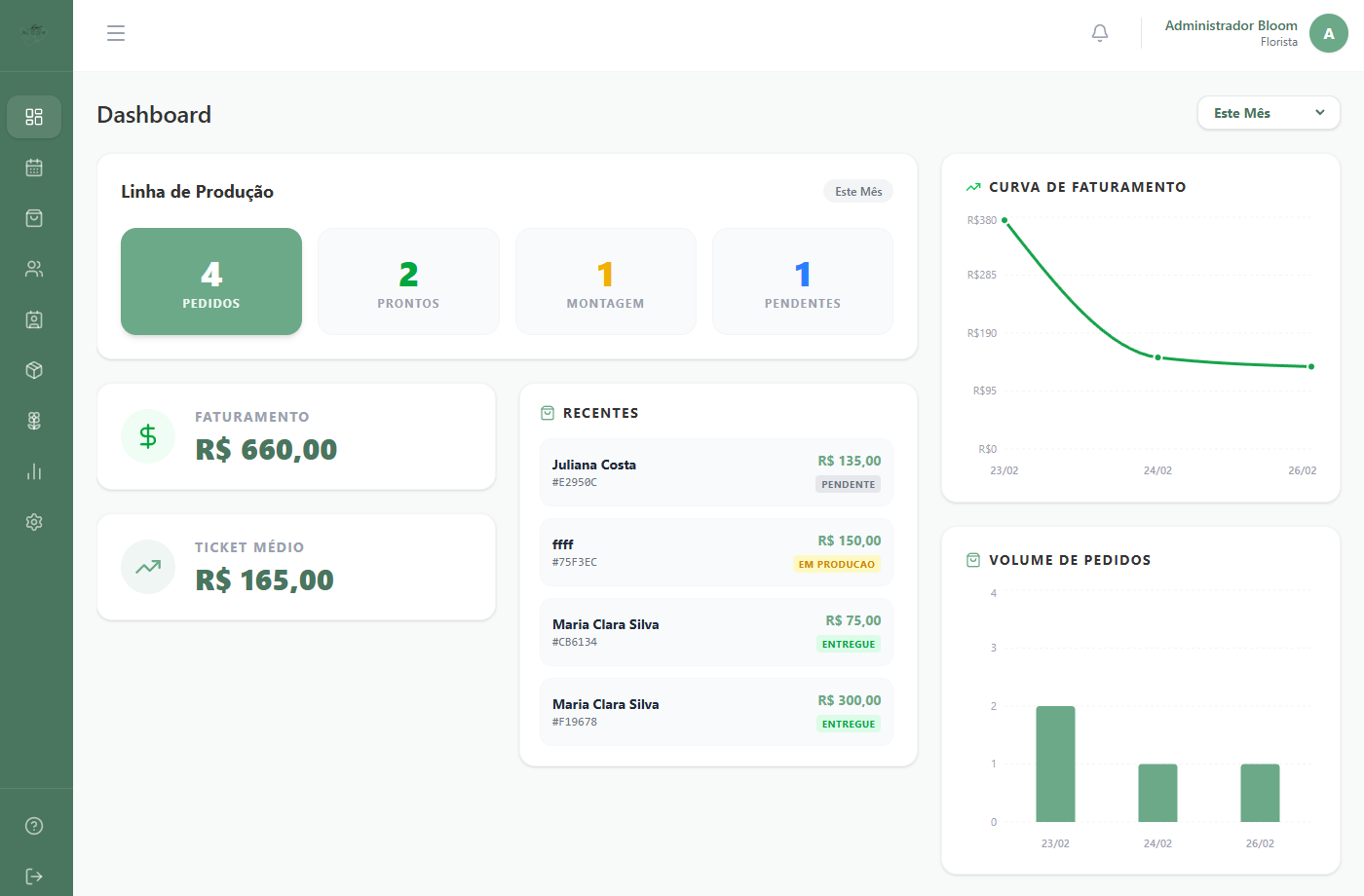Click the notification bell icon
1364x896 pixels.
coord(1100,33)
